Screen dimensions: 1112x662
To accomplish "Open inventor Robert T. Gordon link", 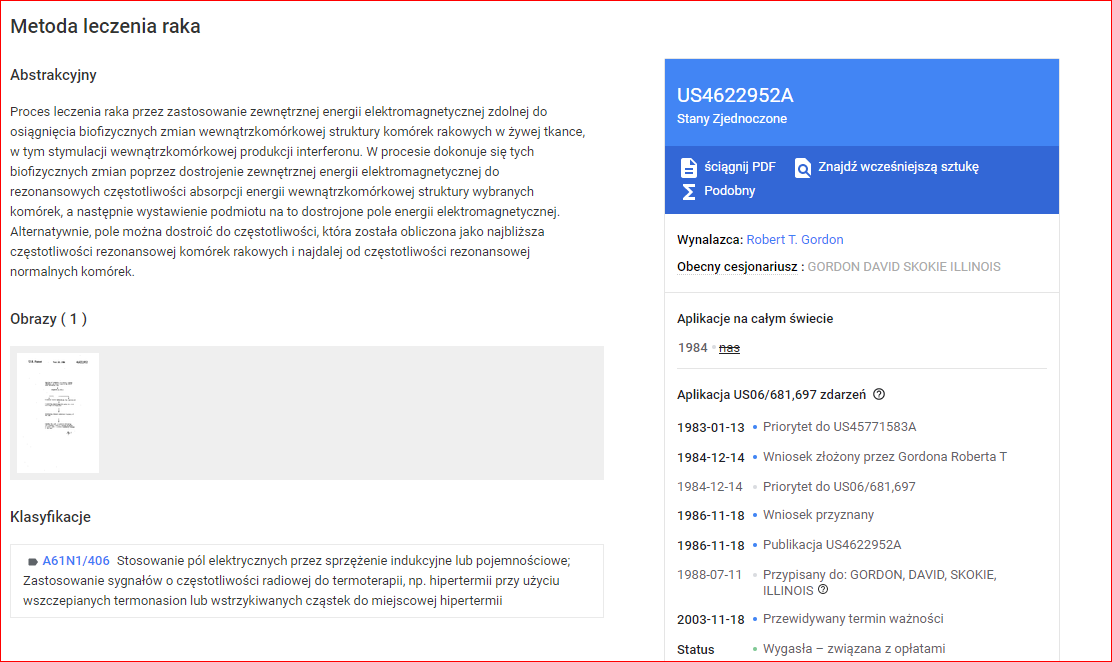I will (x=794, y=240).
